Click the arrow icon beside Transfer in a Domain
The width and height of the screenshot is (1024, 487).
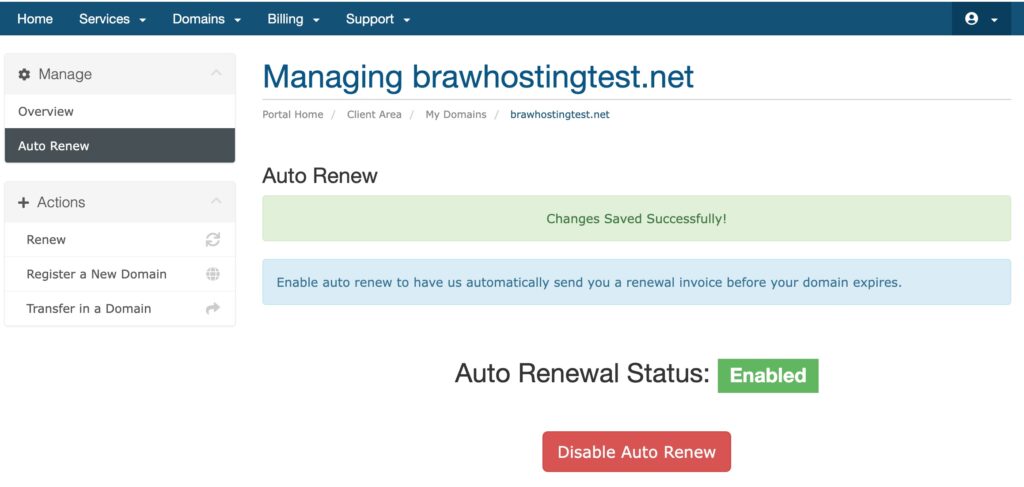213,309
